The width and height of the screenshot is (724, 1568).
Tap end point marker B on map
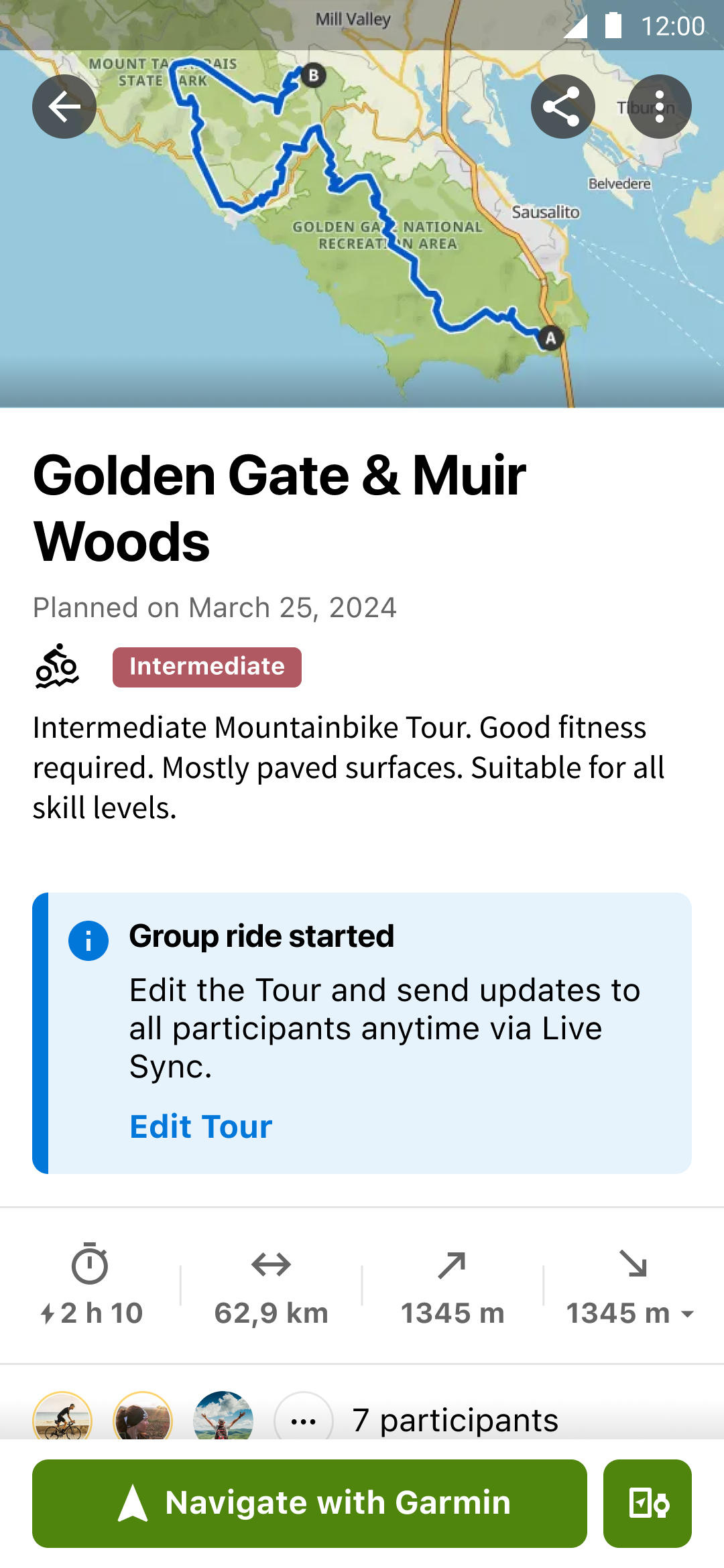313,76
